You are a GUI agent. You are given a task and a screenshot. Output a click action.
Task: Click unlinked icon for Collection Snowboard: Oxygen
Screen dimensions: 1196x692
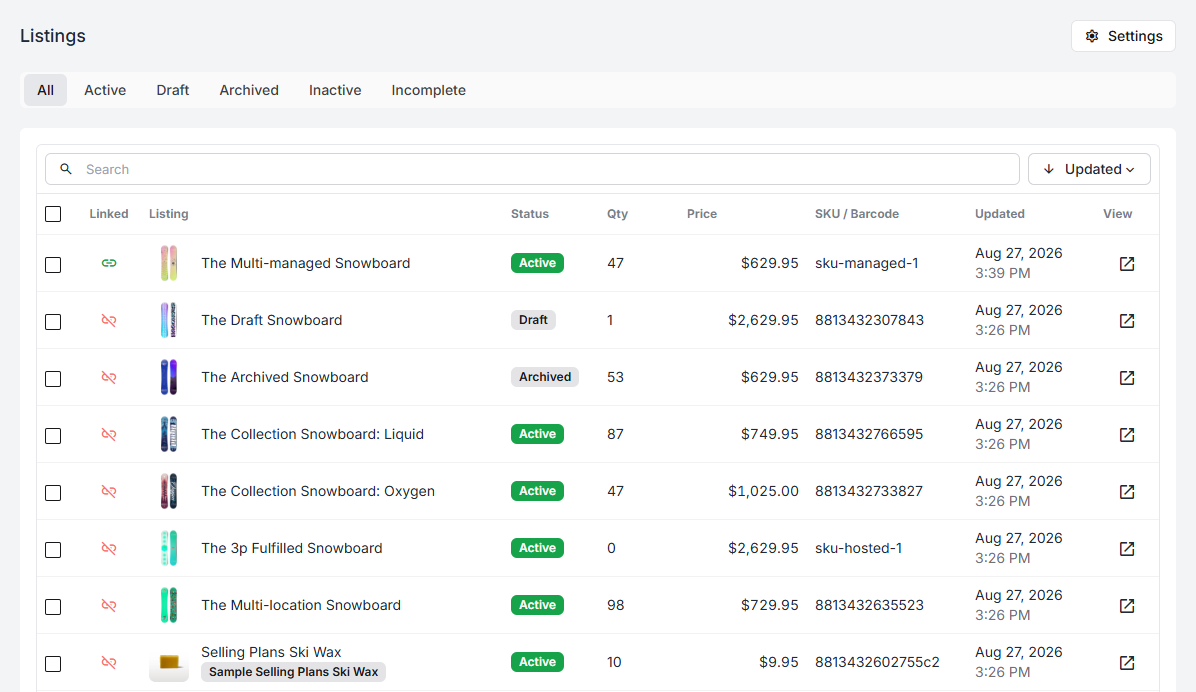click(x=109, y=491)
